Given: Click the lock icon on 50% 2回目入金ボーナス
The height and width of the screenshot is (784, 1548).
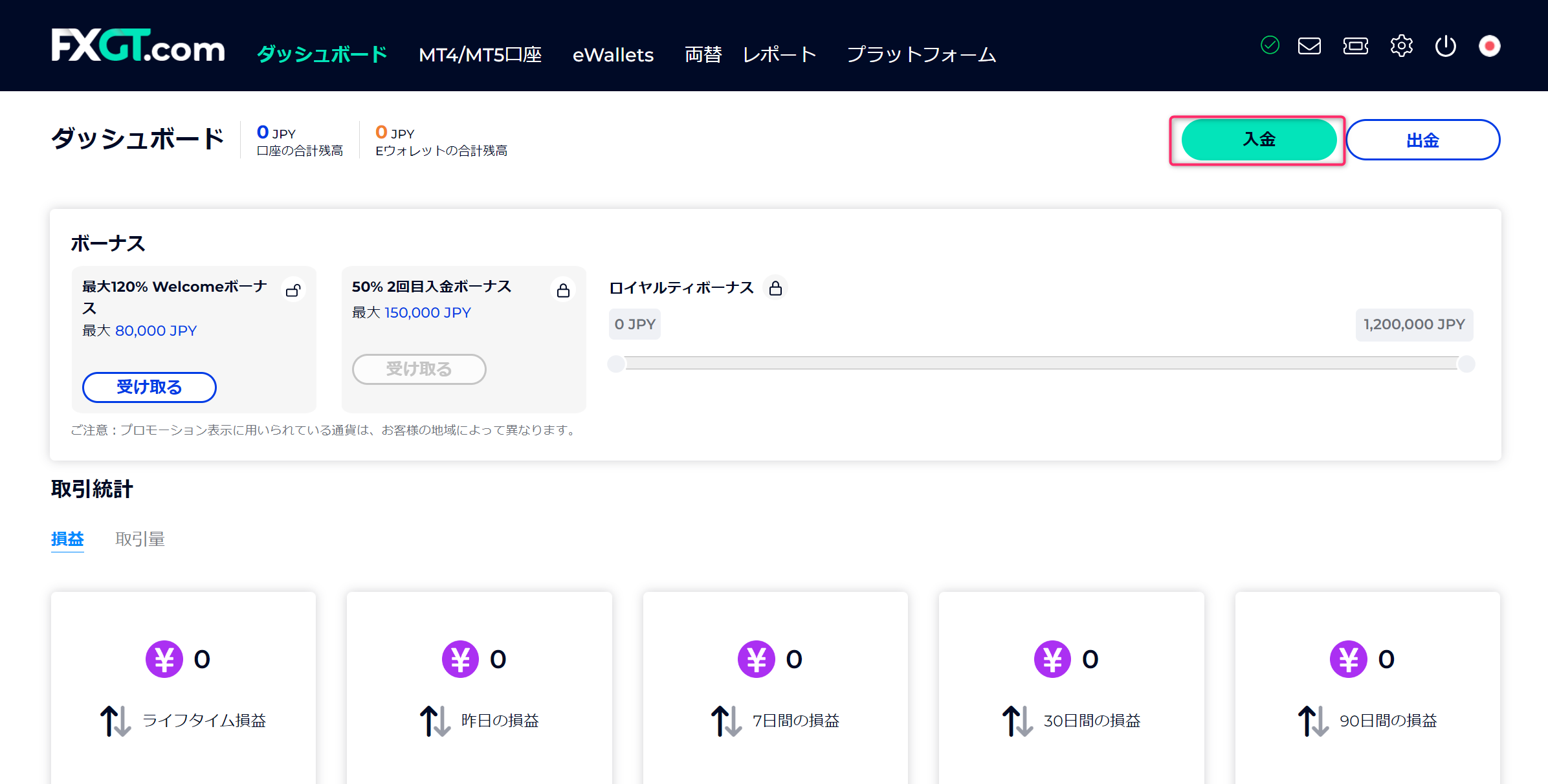Looking at the screenshot, I should [562, 289].
